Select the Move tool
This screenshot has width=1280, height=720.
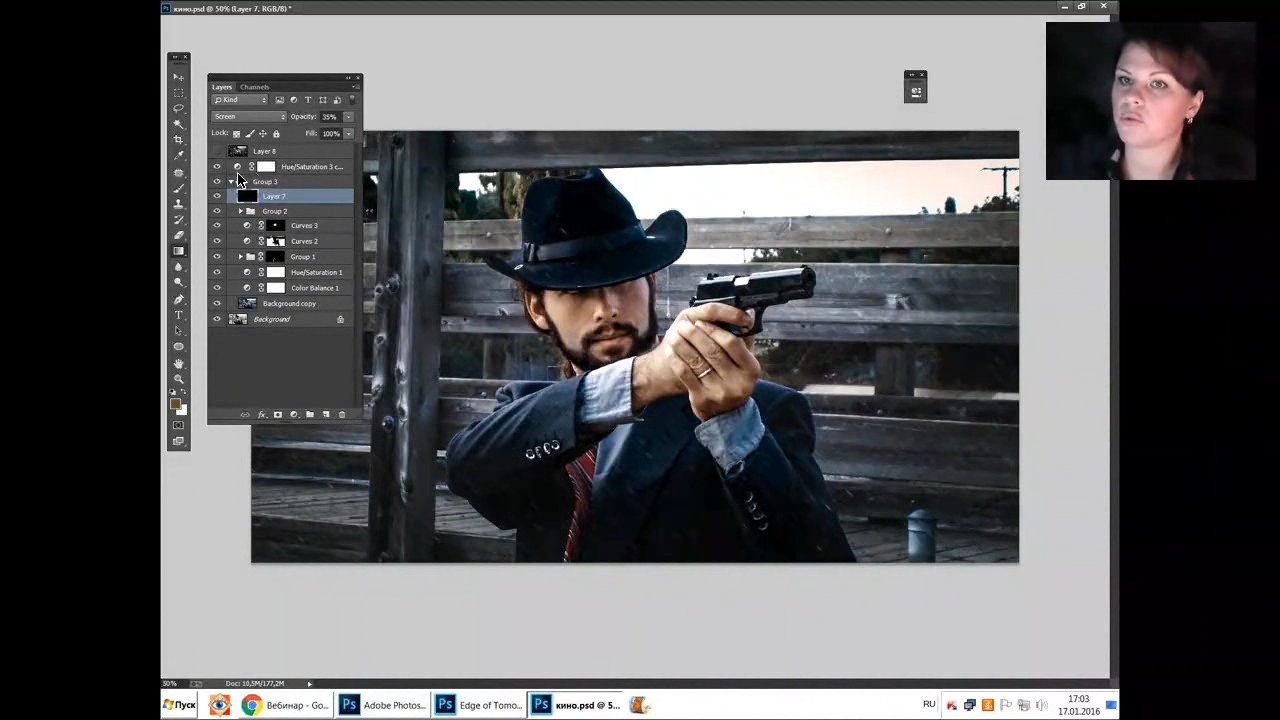point(179,77)
